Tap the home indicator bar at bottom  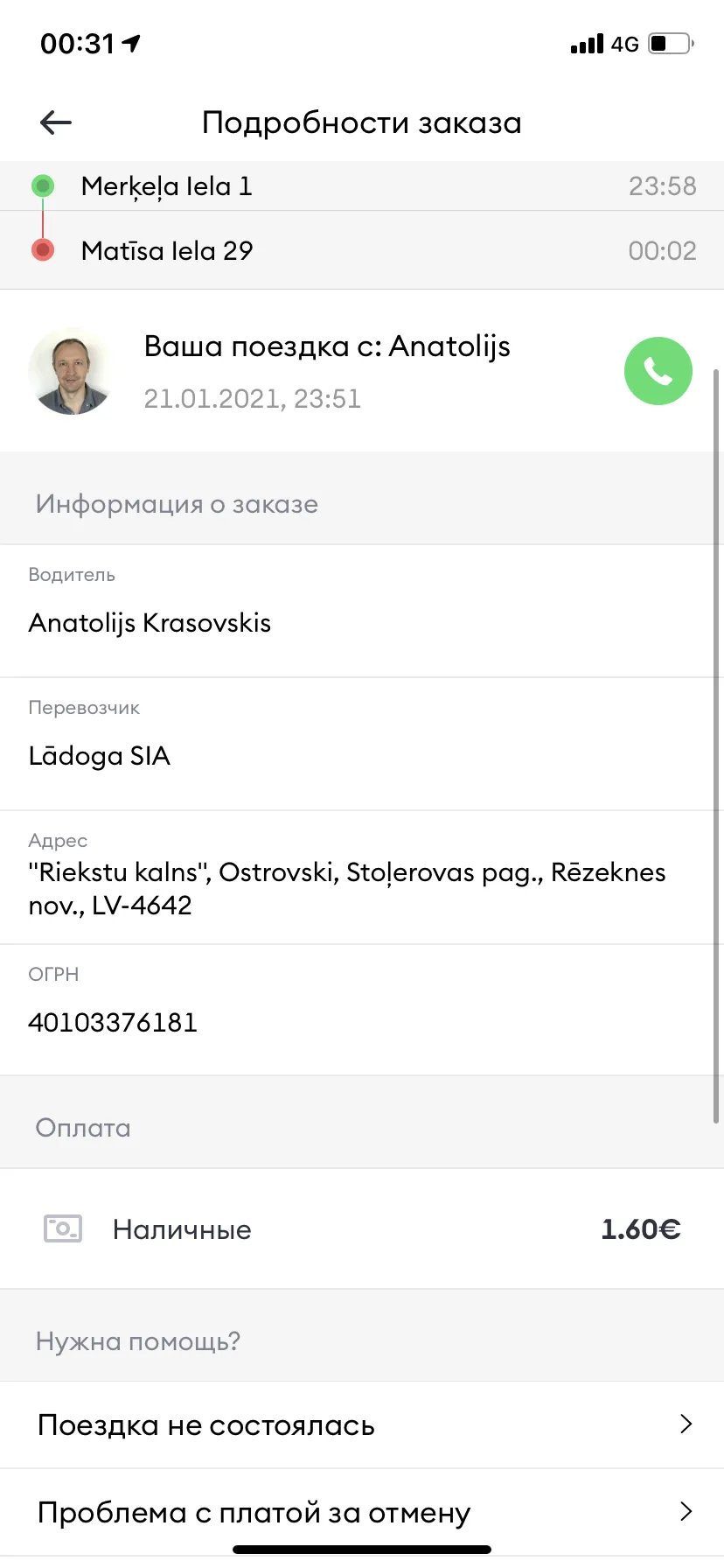(362, 1550)
